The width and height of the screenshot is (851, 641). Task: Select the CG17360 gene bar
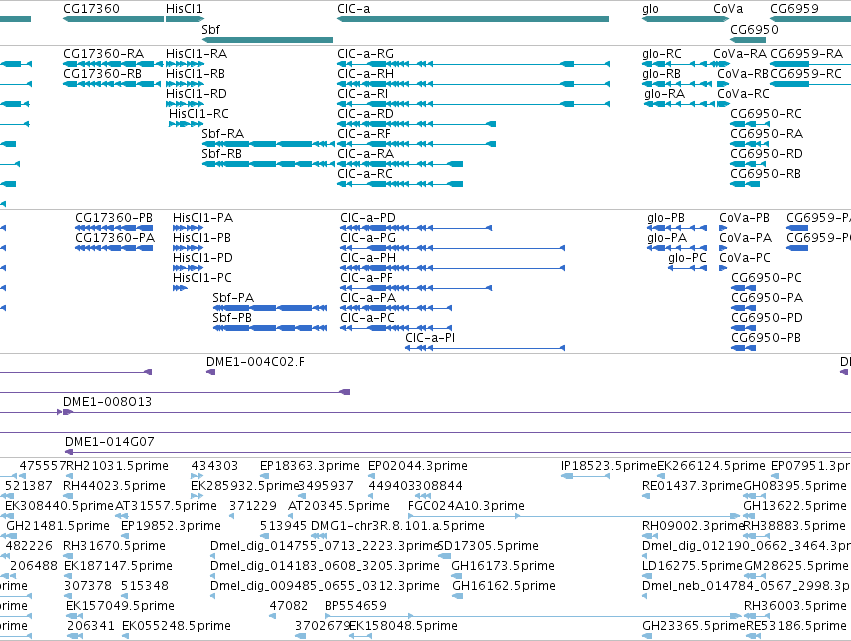(113, 19)
